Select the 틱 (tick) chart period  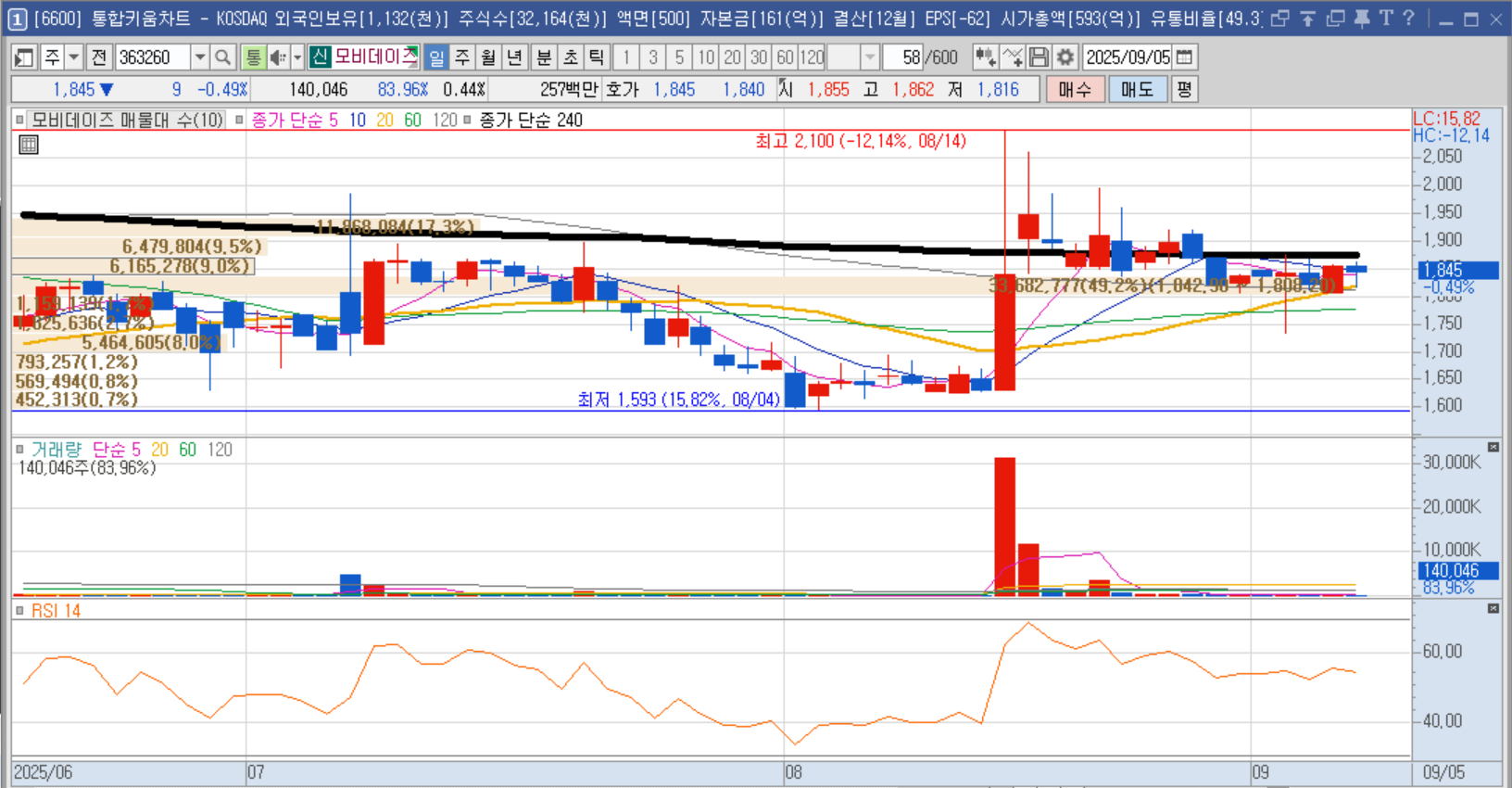tap(597, 57)
